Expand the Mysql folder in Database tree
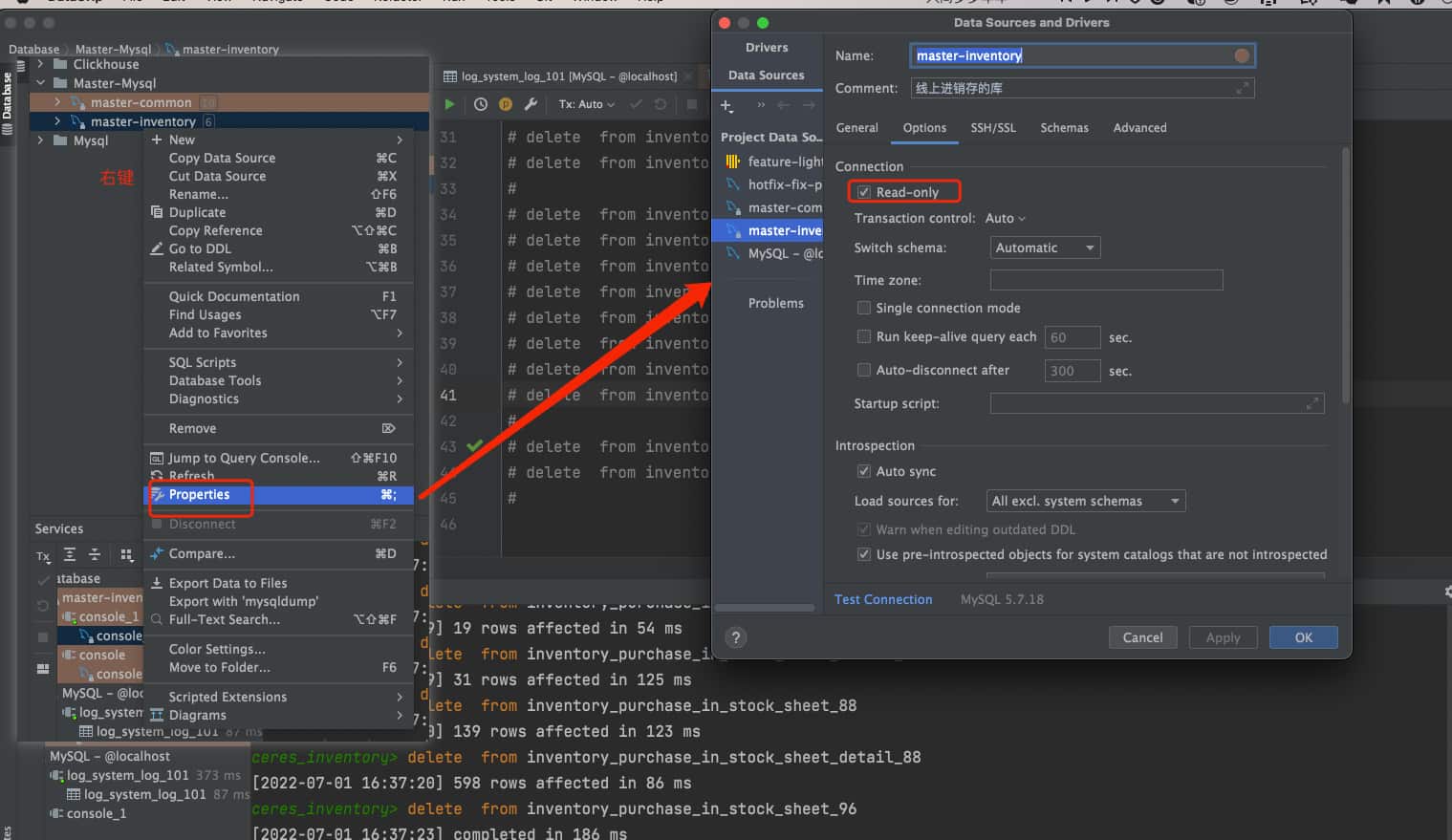1452x840 pixels. 40,140
